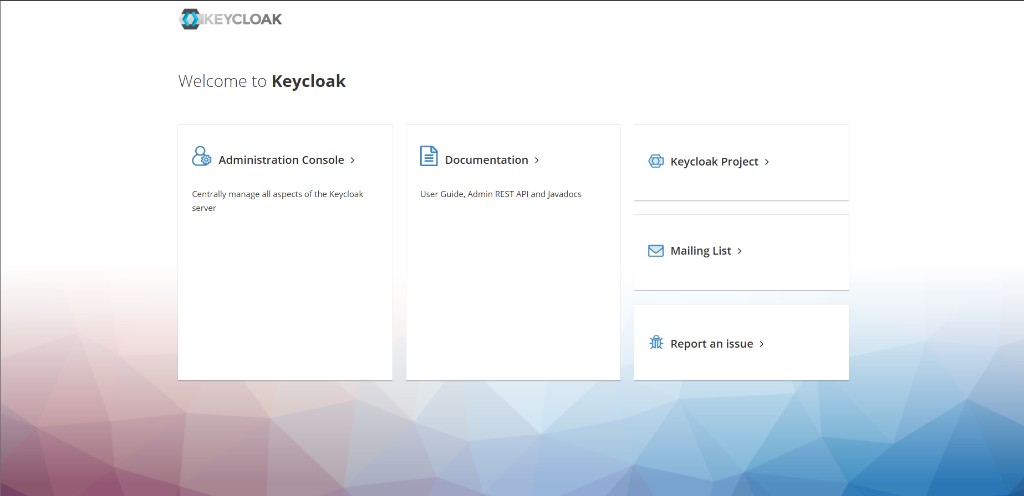The height and width of the screenshot is (496, 1024).
Task: Open the Documentation link
Action: click(487, 160)
